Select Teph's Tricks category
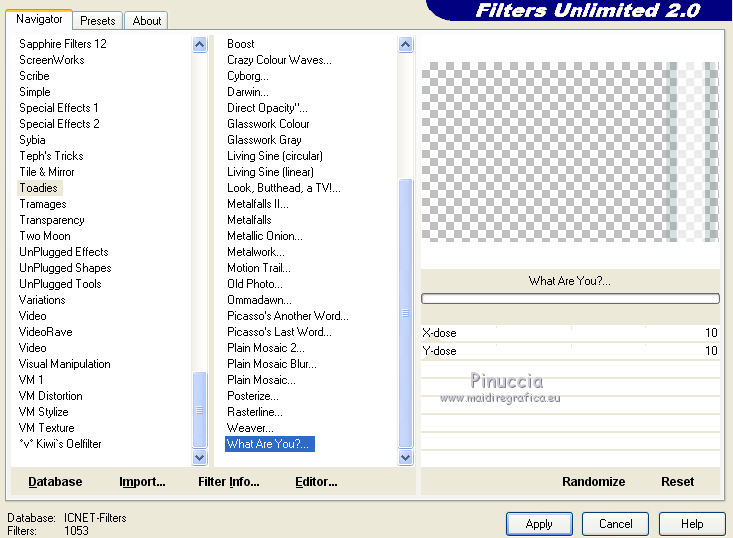 [x=51, y=156]
